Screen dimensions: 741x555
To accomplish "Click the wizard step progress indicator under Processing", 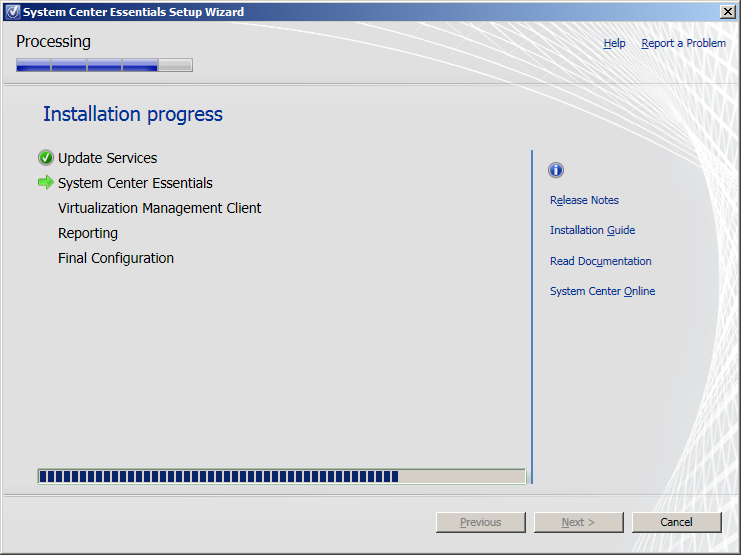I will (104, 65).
